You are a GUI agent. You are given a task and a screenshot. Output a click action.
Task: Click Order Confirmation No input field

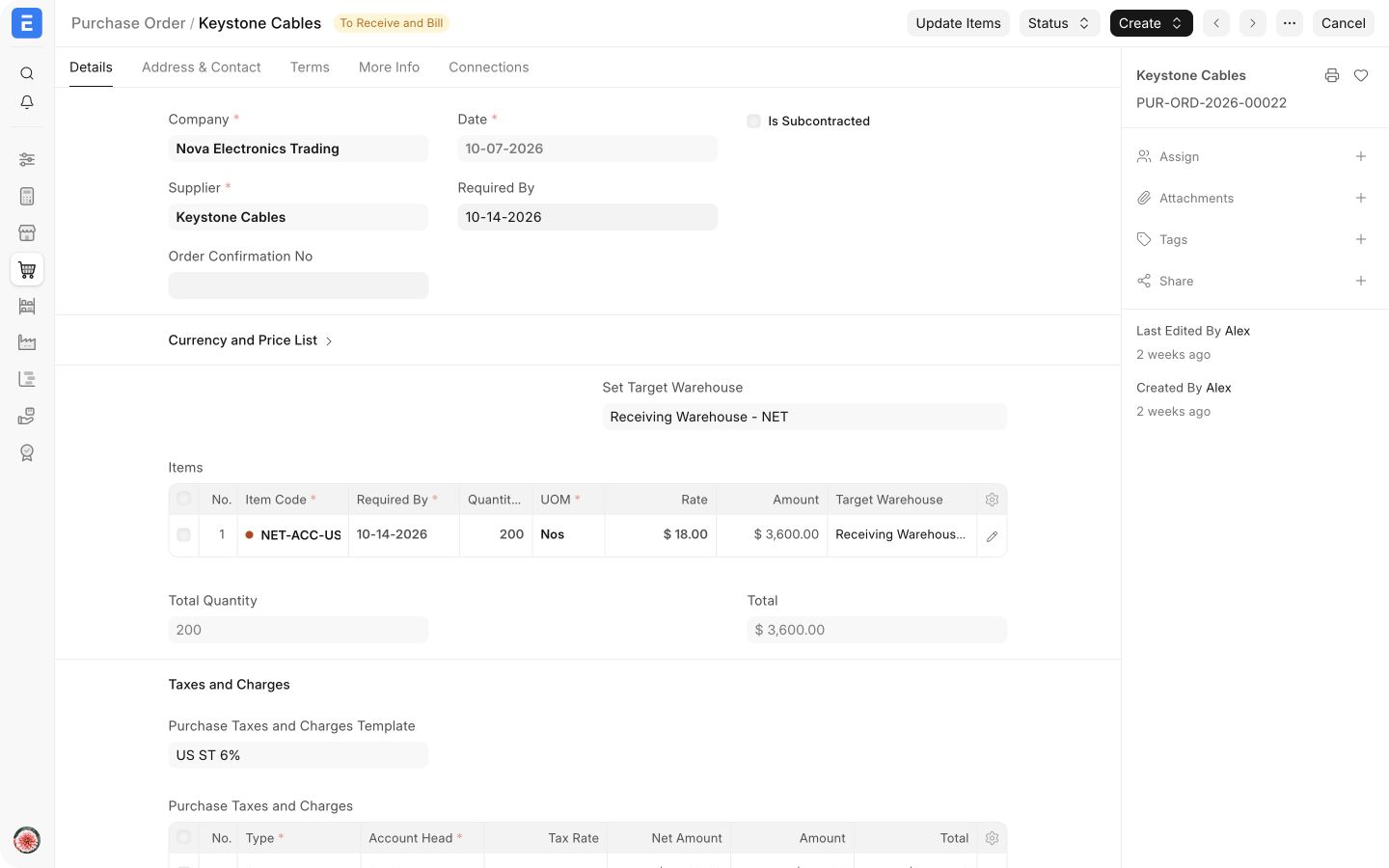[298, 285]
